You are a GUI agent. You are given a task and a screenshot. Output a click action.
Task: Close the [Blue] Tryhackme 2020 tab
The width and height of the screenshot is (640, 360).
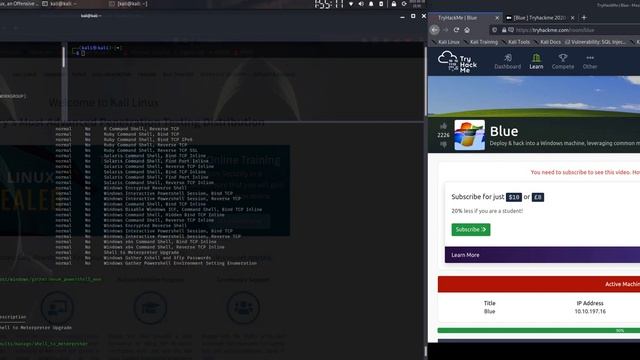pos(572,18)
